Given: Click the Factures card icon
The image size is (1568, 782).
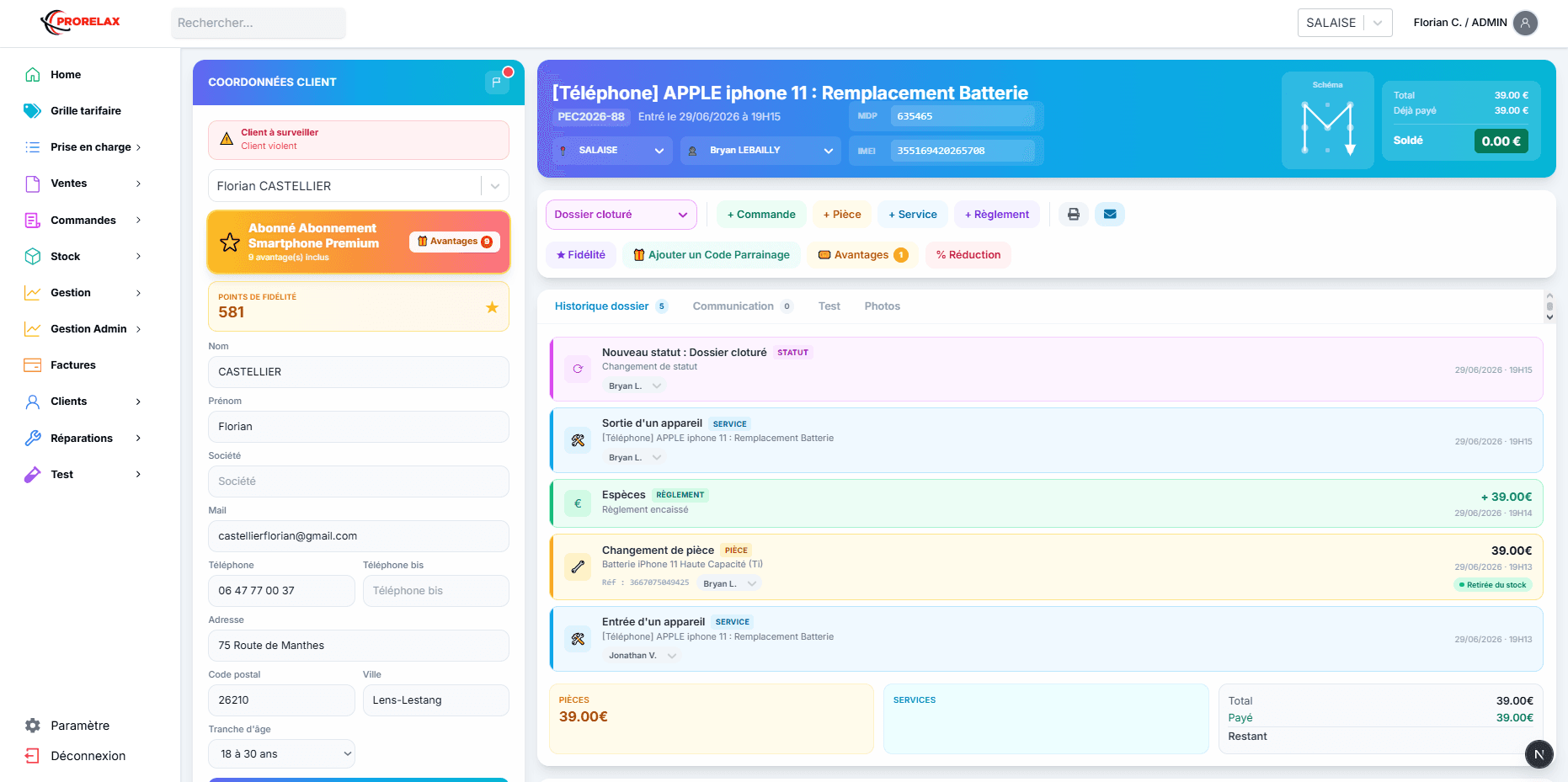Looking at the screenshot, I should coord(33,365).
